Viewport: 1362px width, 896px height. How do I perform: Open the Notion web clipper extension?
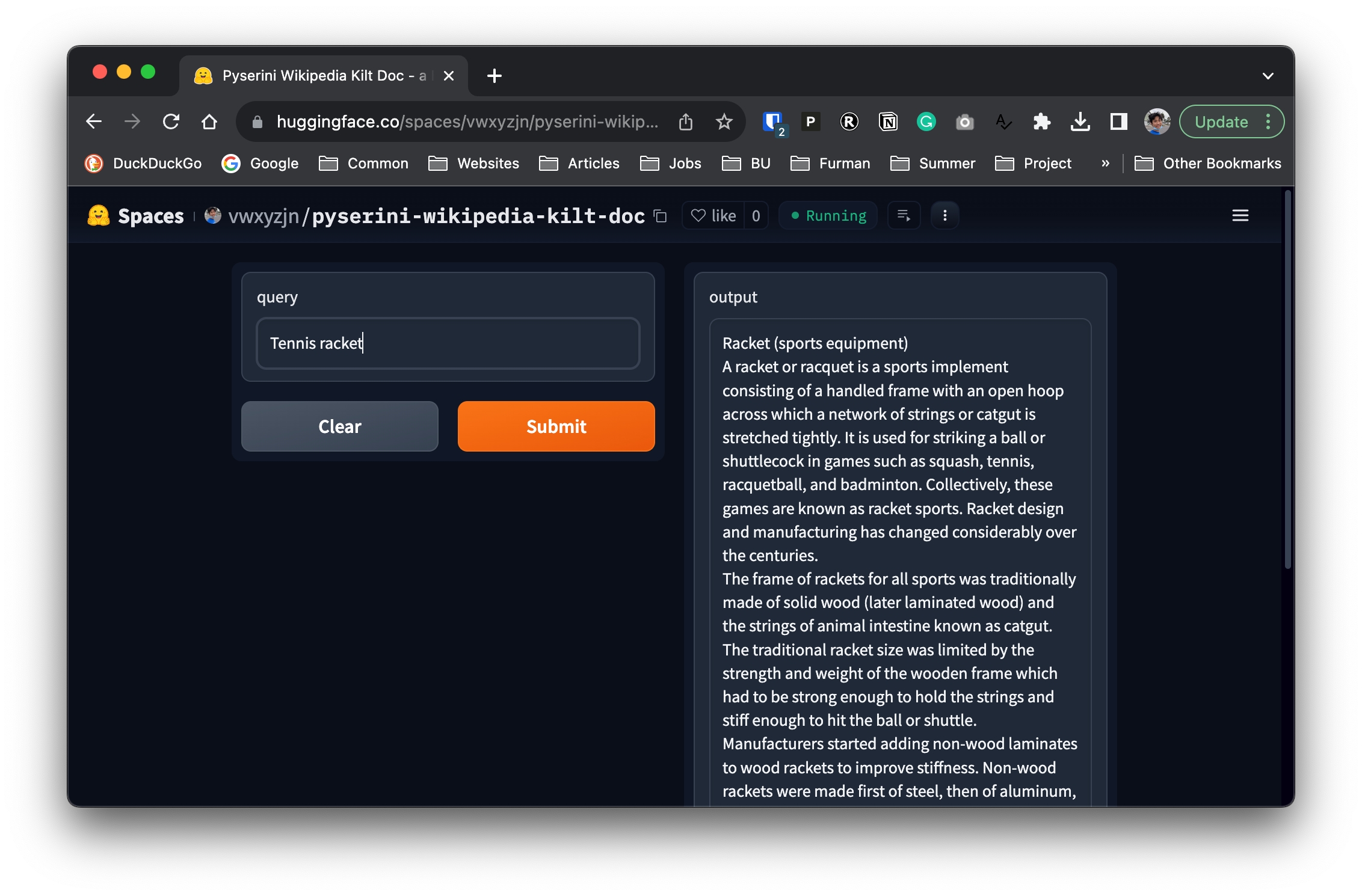click(888, 122)
